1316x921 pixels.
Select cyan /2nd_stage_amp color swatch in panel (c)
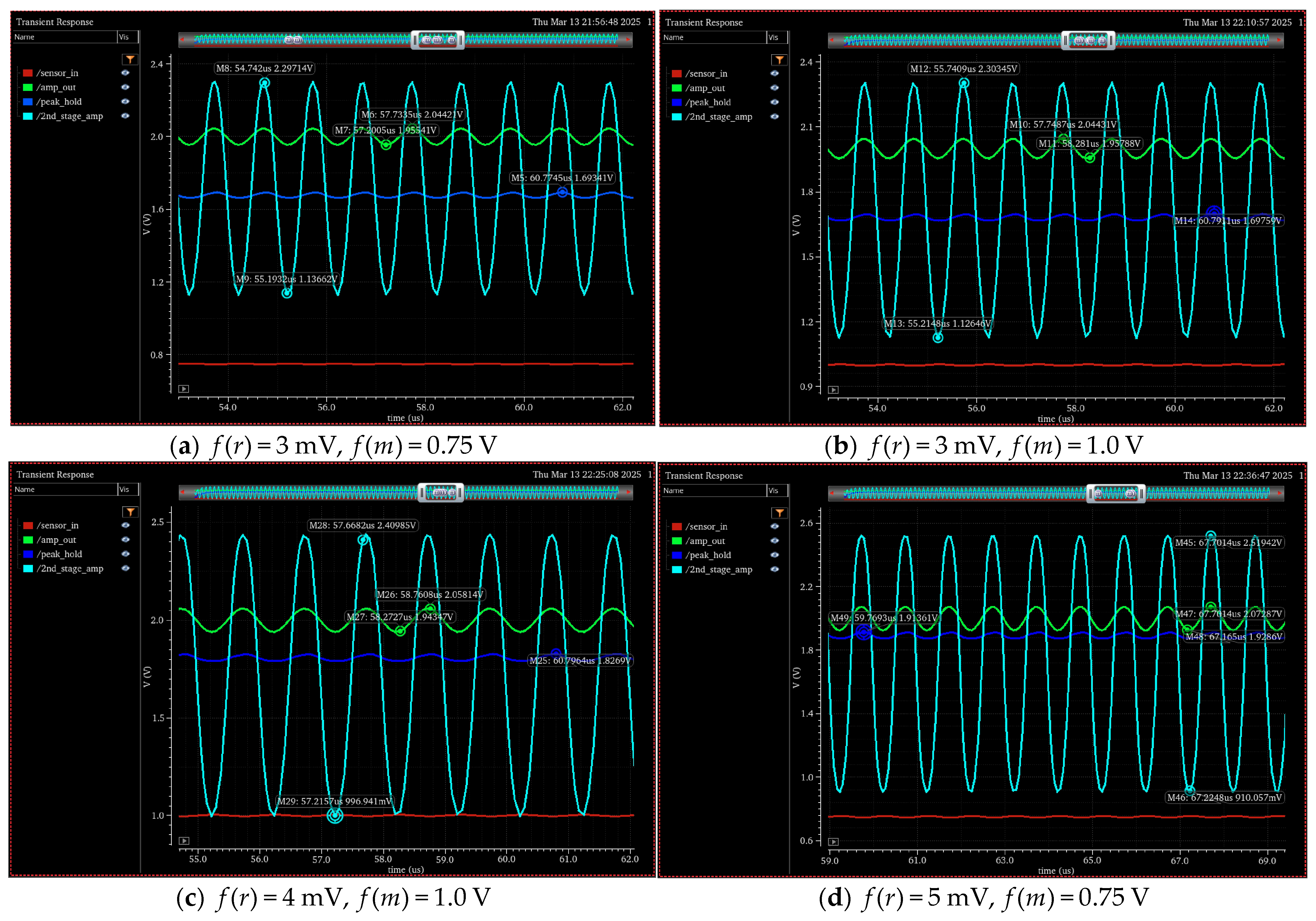[x=28, y=568]
